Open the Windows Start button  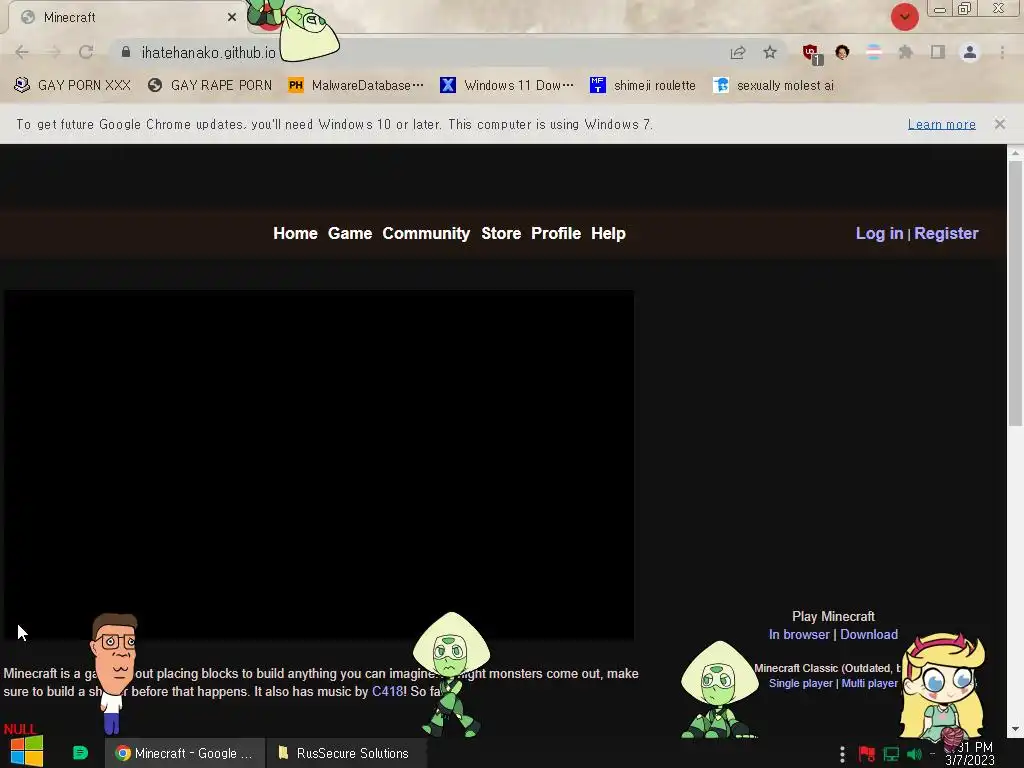[x=27, y=751]
